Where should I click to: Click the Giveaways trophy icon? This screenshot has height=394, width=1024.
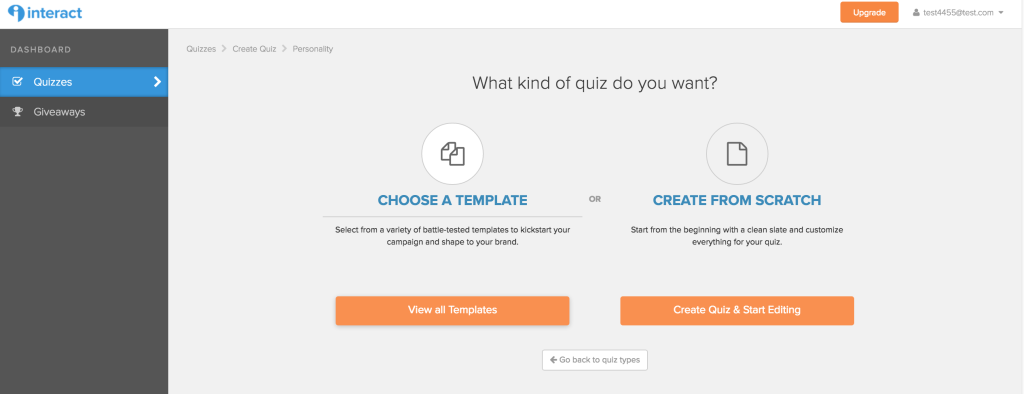point(18,112)
